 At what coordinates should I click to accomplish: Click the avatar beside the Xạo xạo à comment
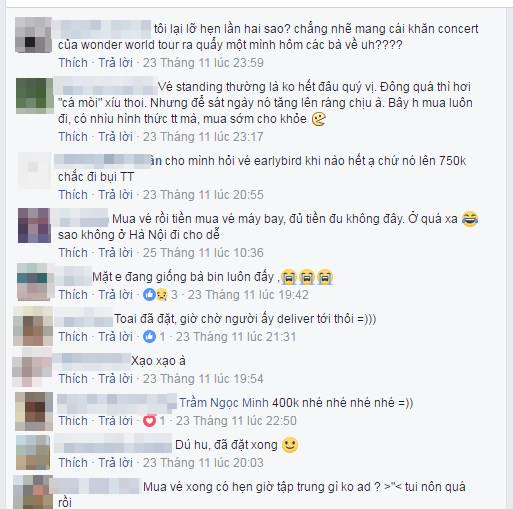(32, 367)
